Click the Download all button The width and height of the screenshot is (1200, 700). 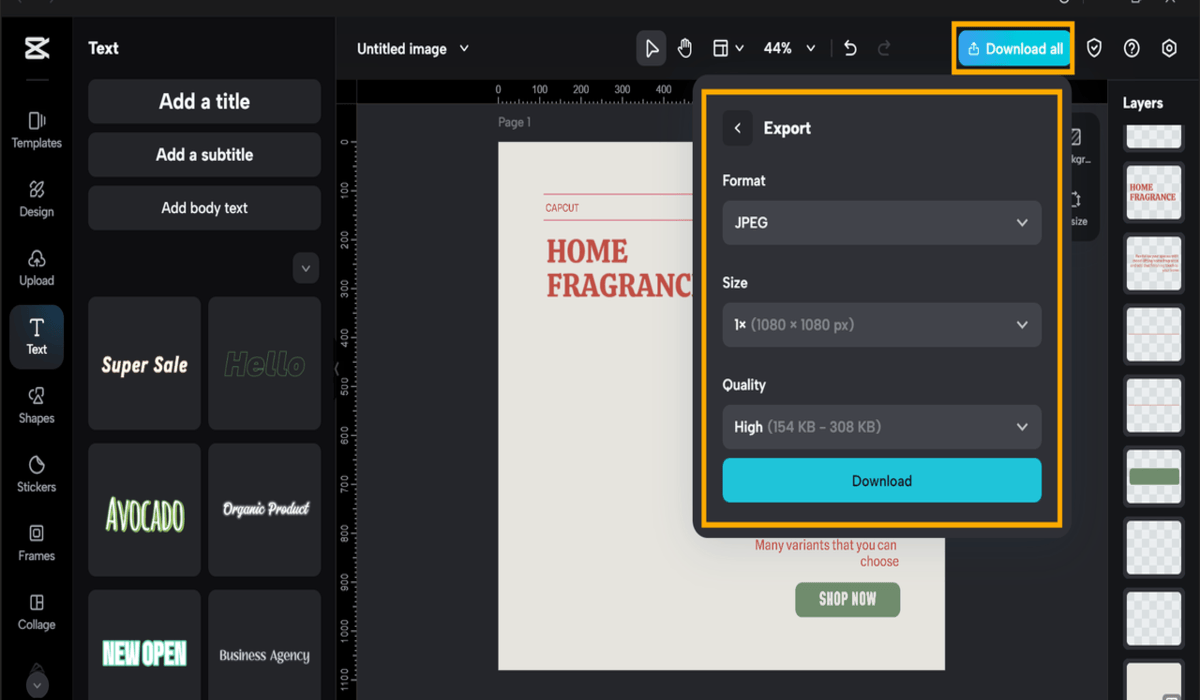coord(1014,49)
